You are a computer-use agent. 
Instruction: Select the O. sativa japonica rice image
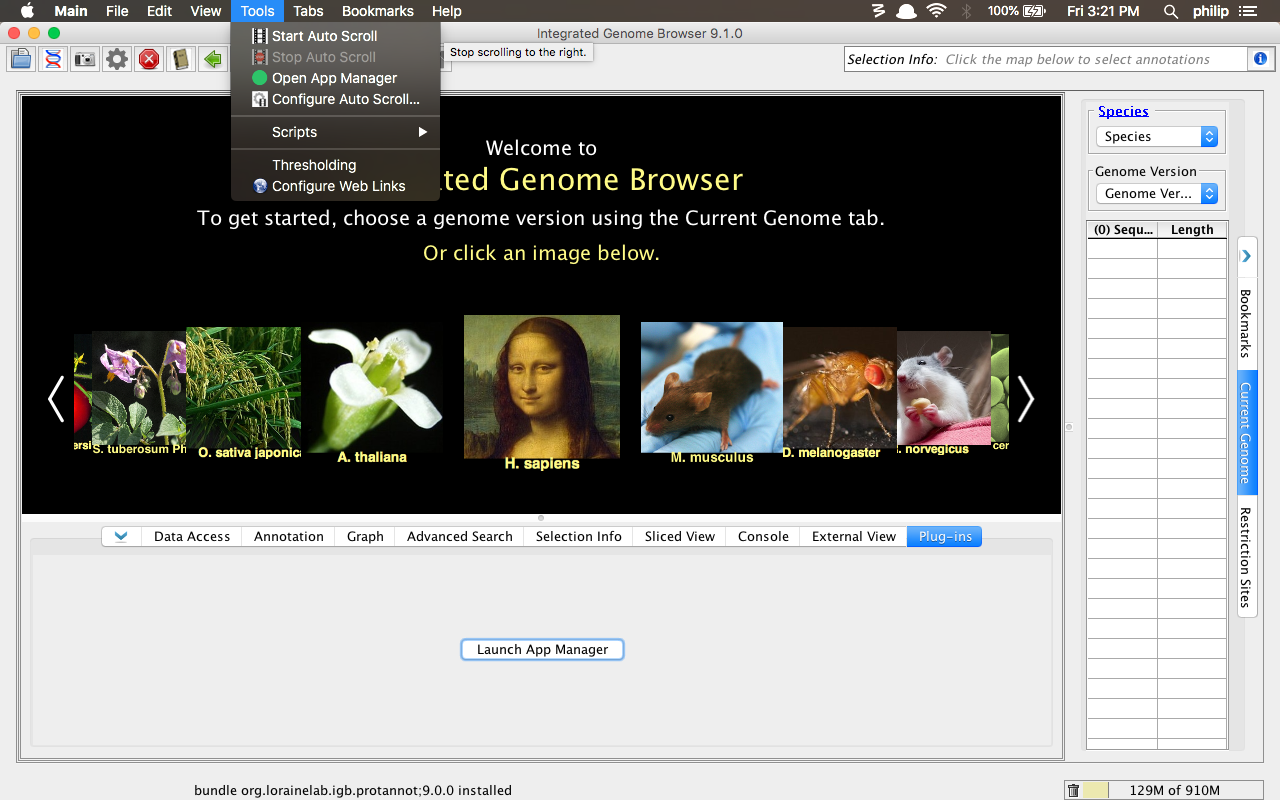coord(243,387)
